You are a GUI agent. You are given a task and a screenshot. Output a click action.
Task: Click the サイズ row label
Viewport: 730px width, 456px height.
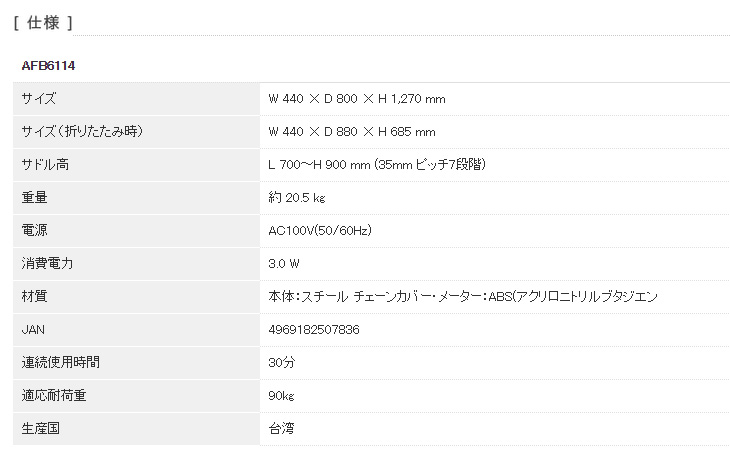pyautogui.click(x=39, y=99)
